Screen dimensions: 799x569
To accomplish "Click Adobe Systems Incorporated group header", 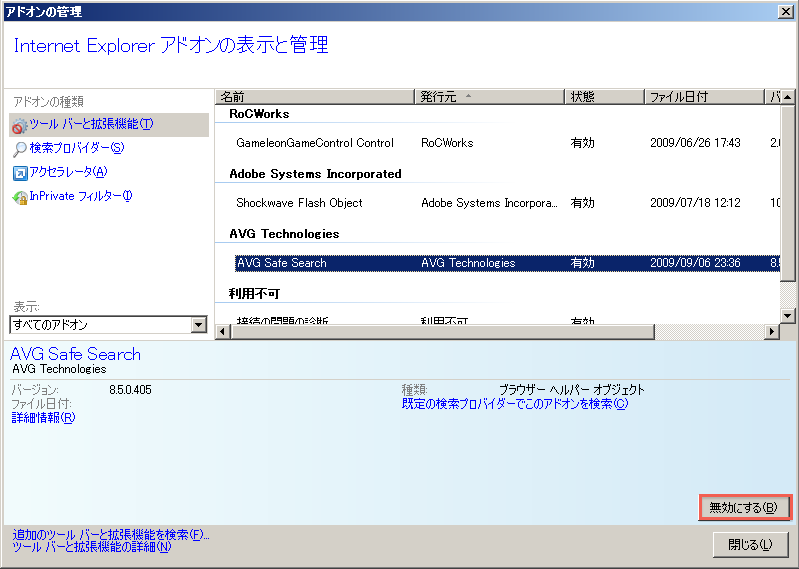I will 315,174.
